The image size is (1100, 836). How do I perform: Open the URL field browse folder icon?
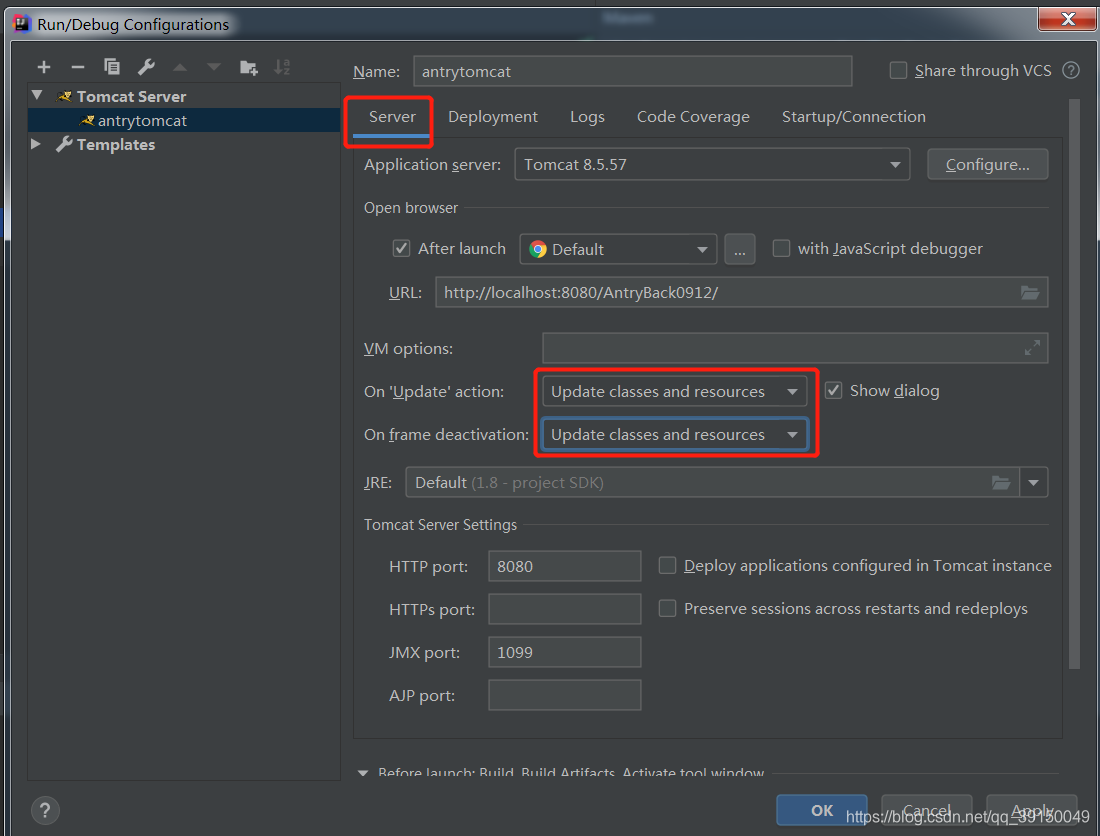pos(1030,292)
